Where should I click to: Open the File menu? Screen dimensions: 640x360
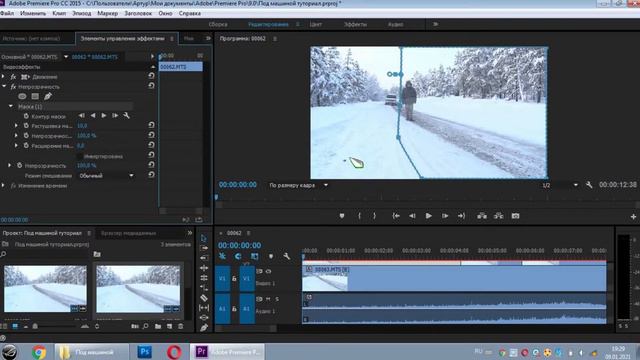[7, 13]
